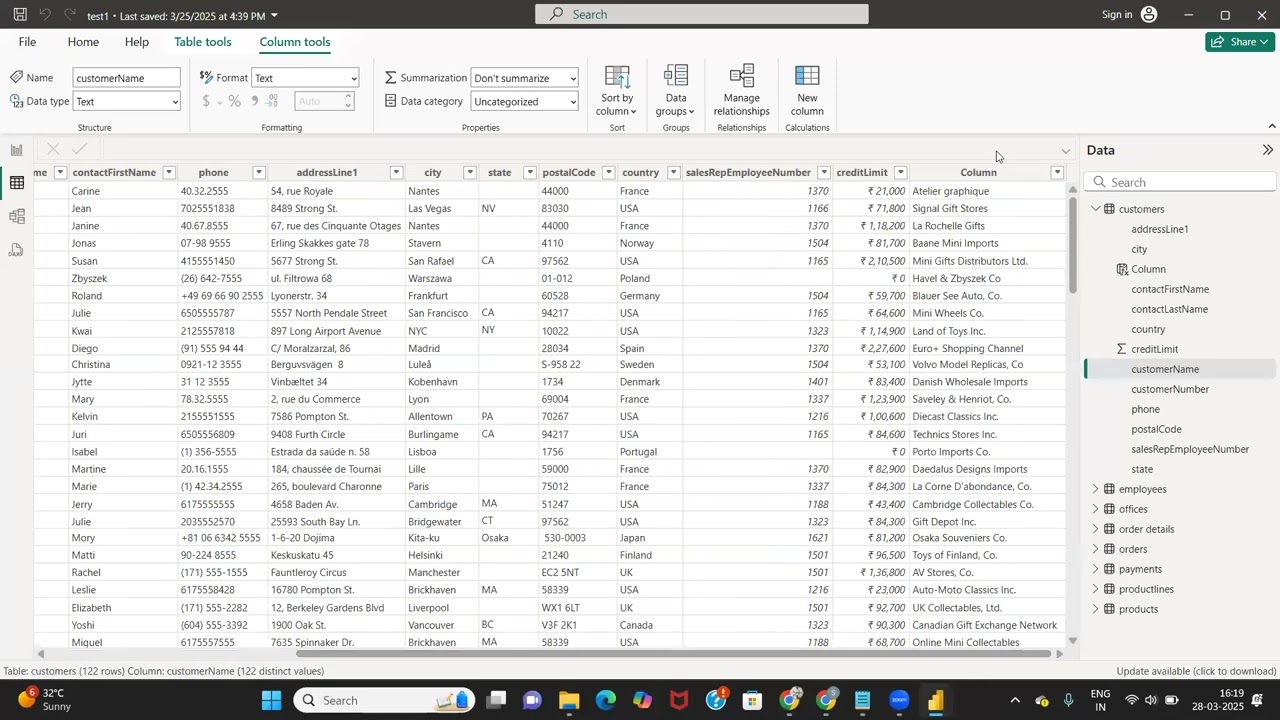The height and width of the screenshot is (720, 1280).
Task: Open Microsoft Edge from the taskbar
Action: coord(606,700)
